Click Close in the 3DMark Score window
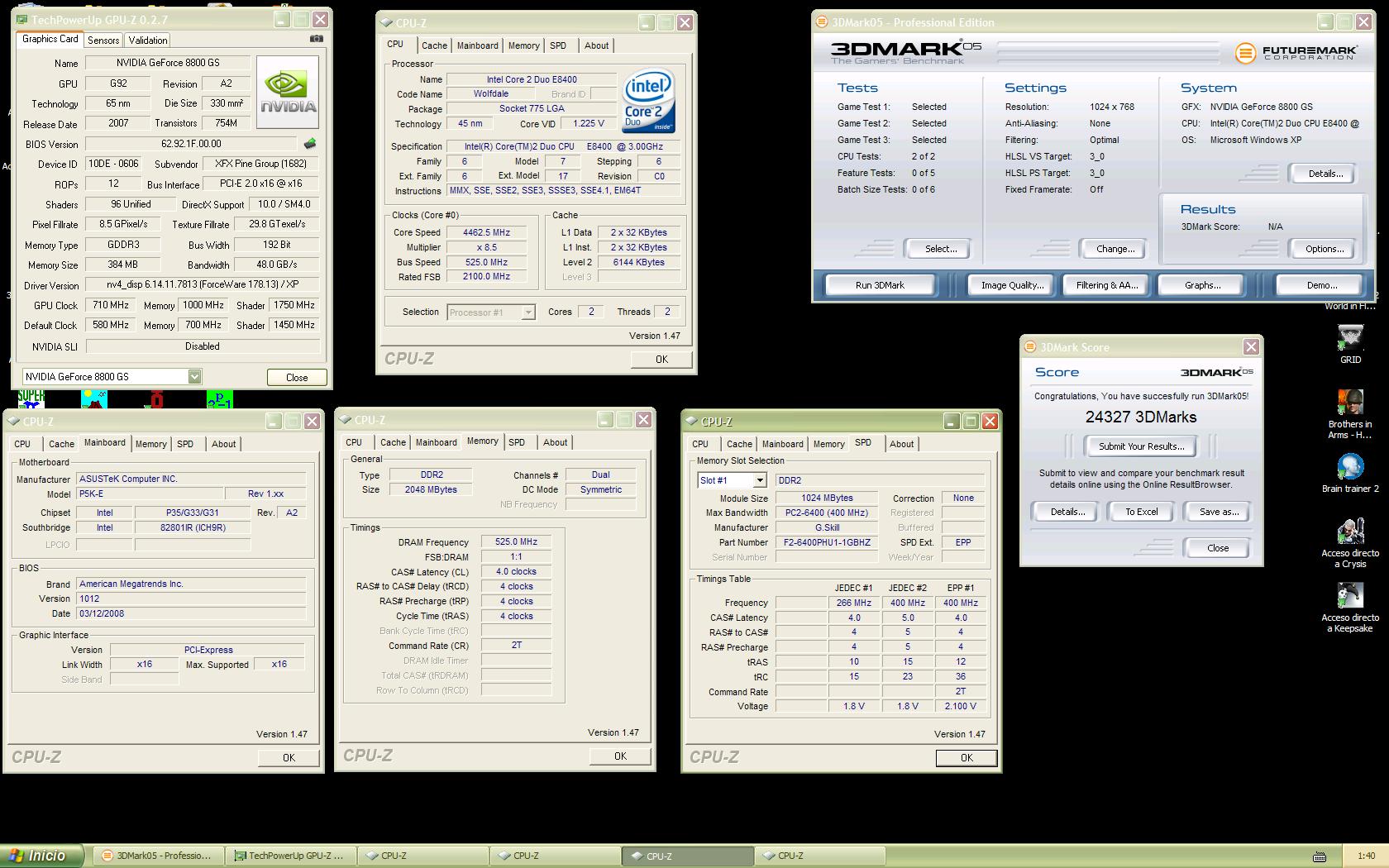 pyautogui.click(x=1217, y=548)
